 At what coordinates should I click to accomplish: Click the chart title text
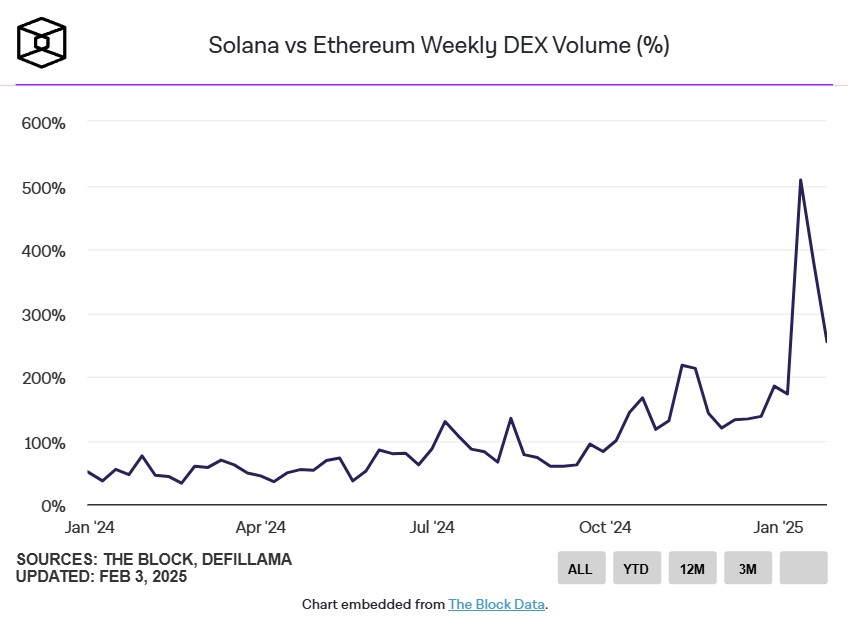438,45
